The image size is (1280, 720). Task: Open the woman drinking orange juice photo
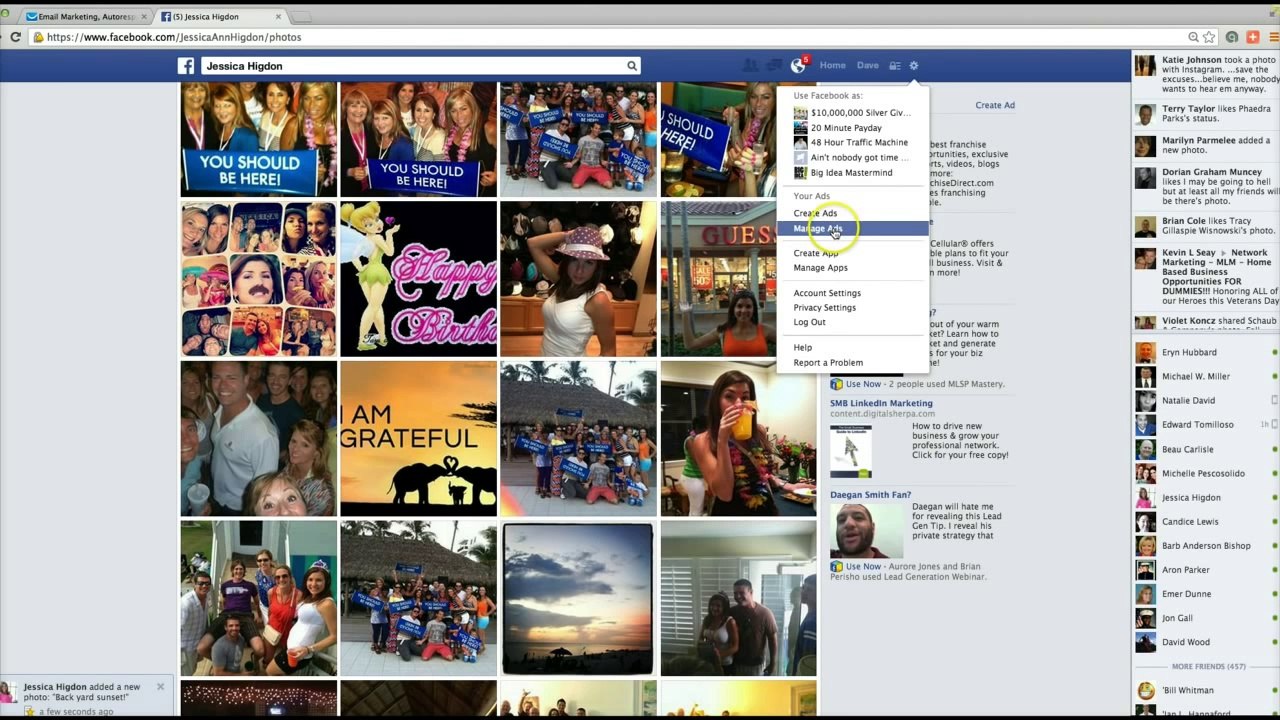[x=738, y=438]
